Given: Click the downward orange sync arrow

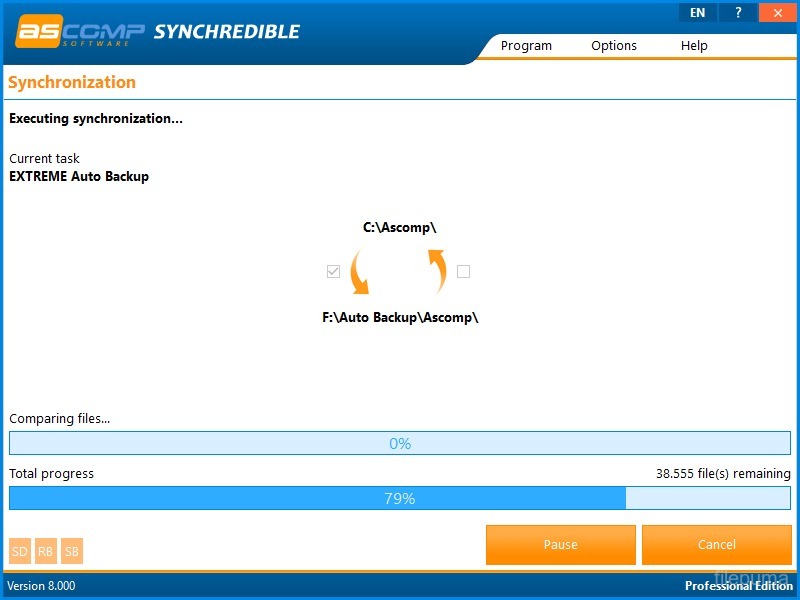Looking at the screenshot, I should coord(359,272).
